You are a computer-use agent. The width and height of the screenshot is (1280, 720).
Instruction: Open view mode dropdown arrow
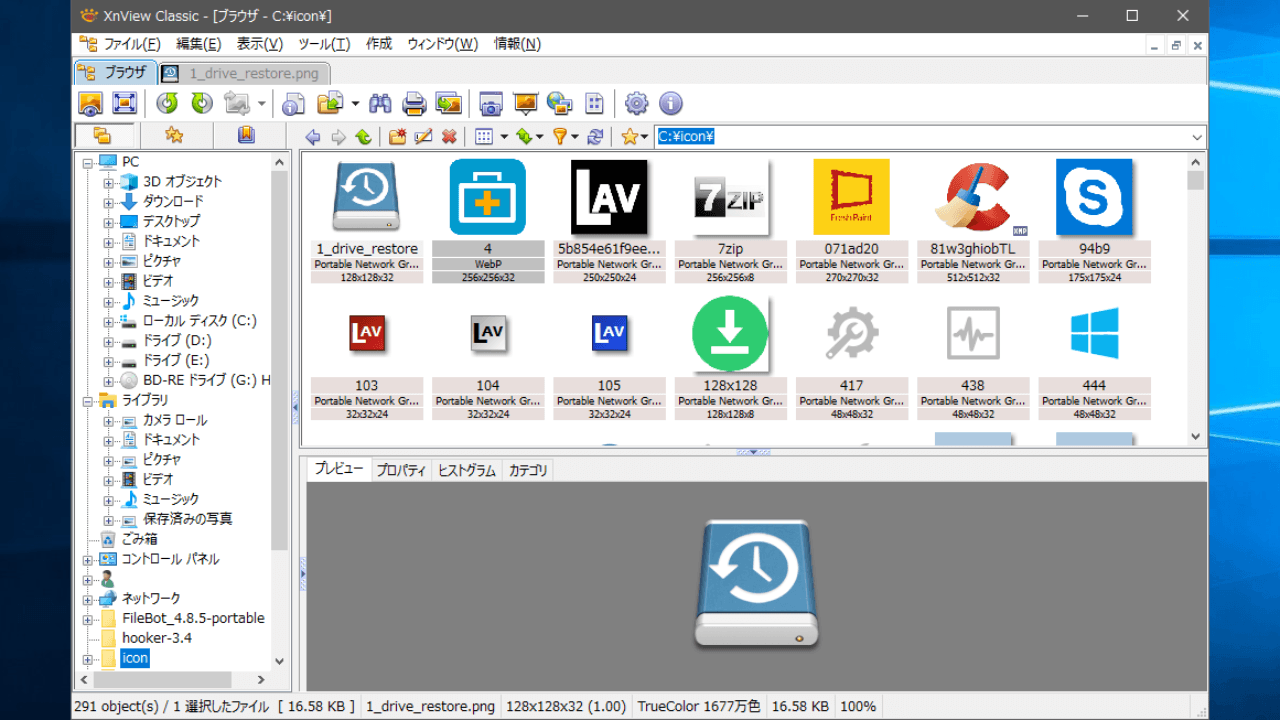pyautogui.click(x=504, y=137)
